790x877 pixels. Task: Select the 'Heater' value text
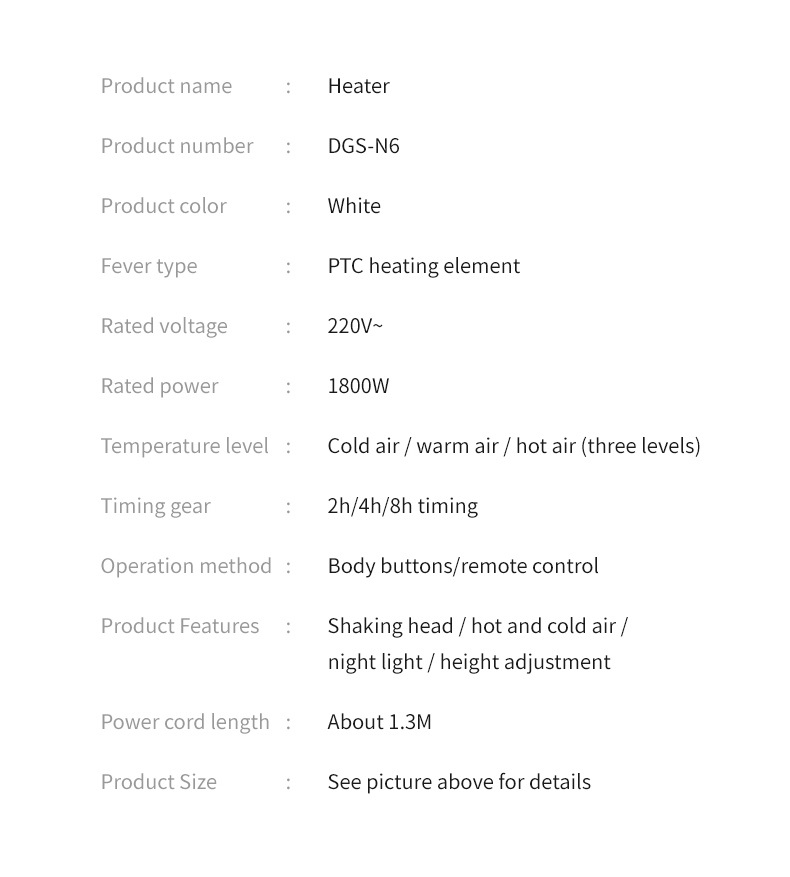358,86
